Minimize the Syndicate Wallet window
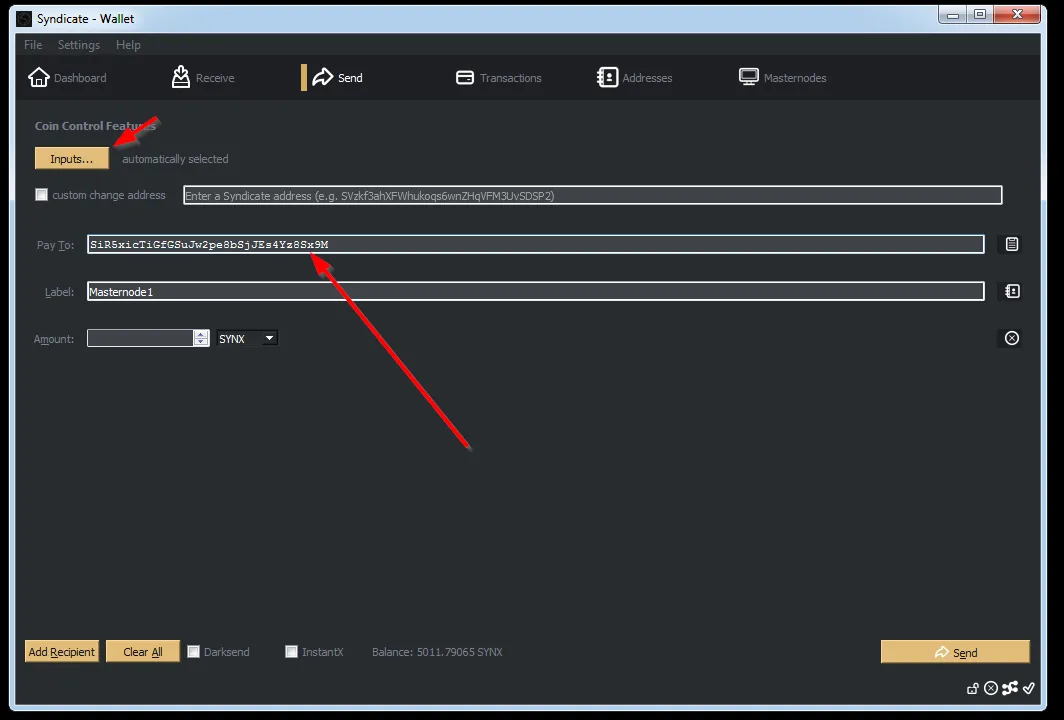Image resolution: width=1064 pixels, height=720 pixels. click(x=953, y=14)
